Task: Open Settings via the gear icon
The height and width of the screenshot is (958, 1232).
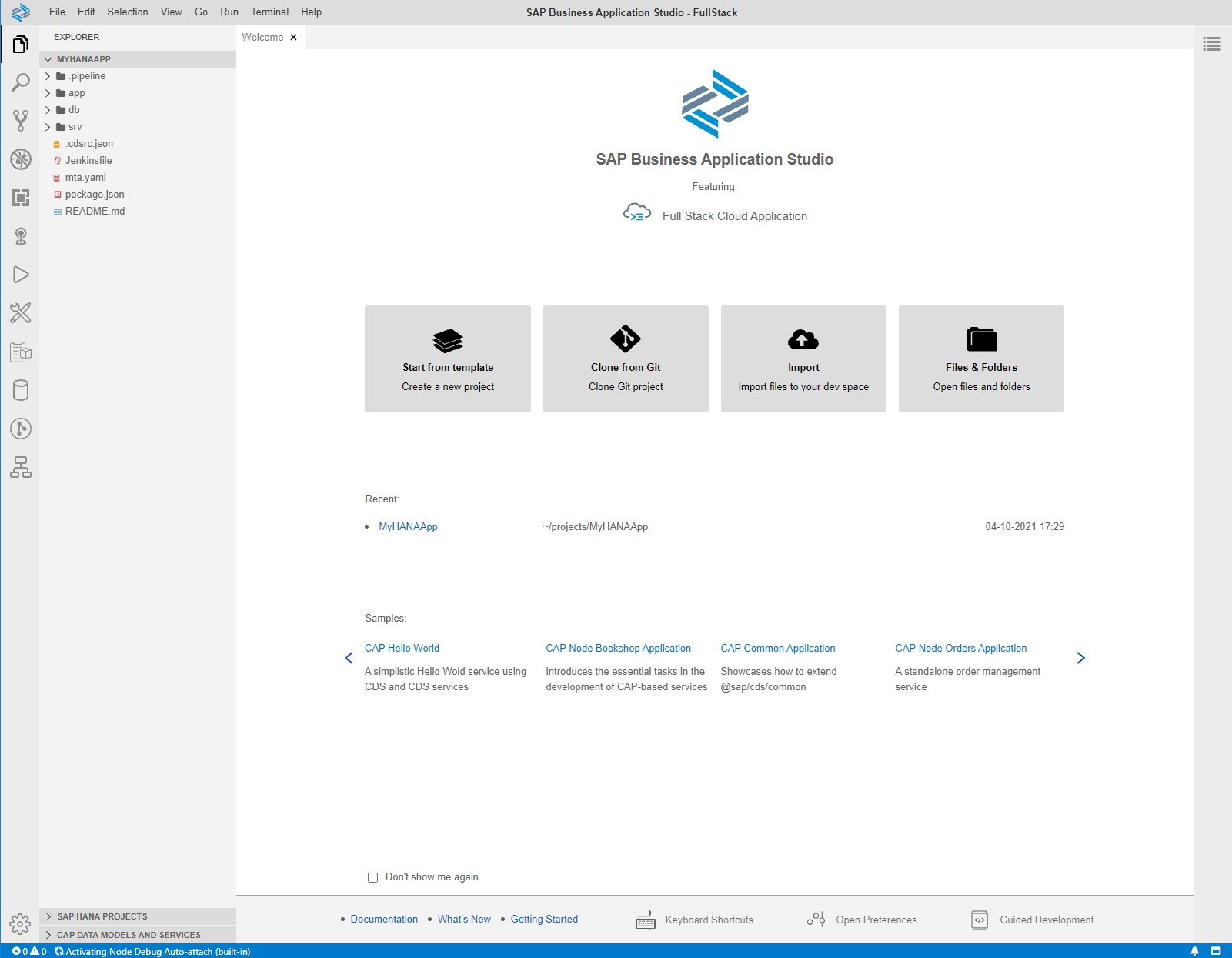Action: click(x=21, y=924)
